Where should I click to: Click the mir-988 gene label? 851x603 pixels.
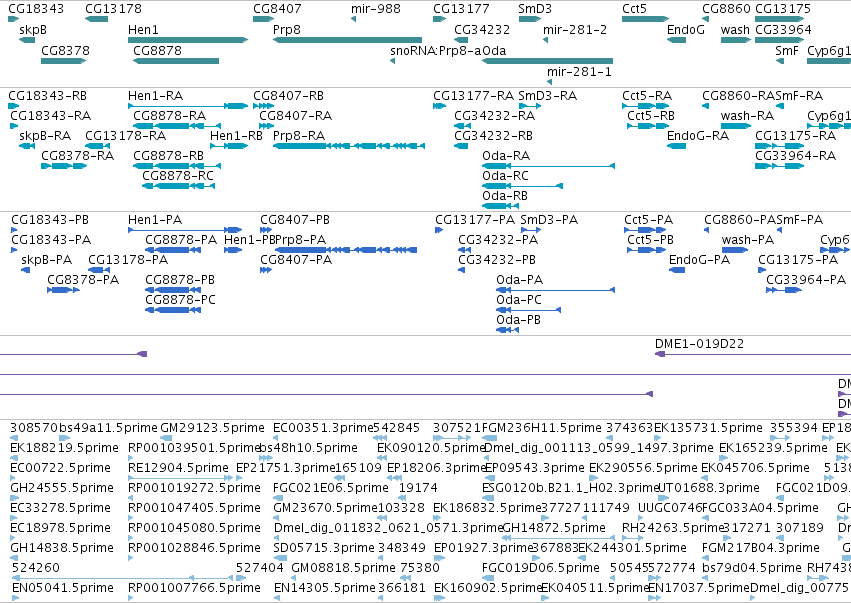point(376,9)
